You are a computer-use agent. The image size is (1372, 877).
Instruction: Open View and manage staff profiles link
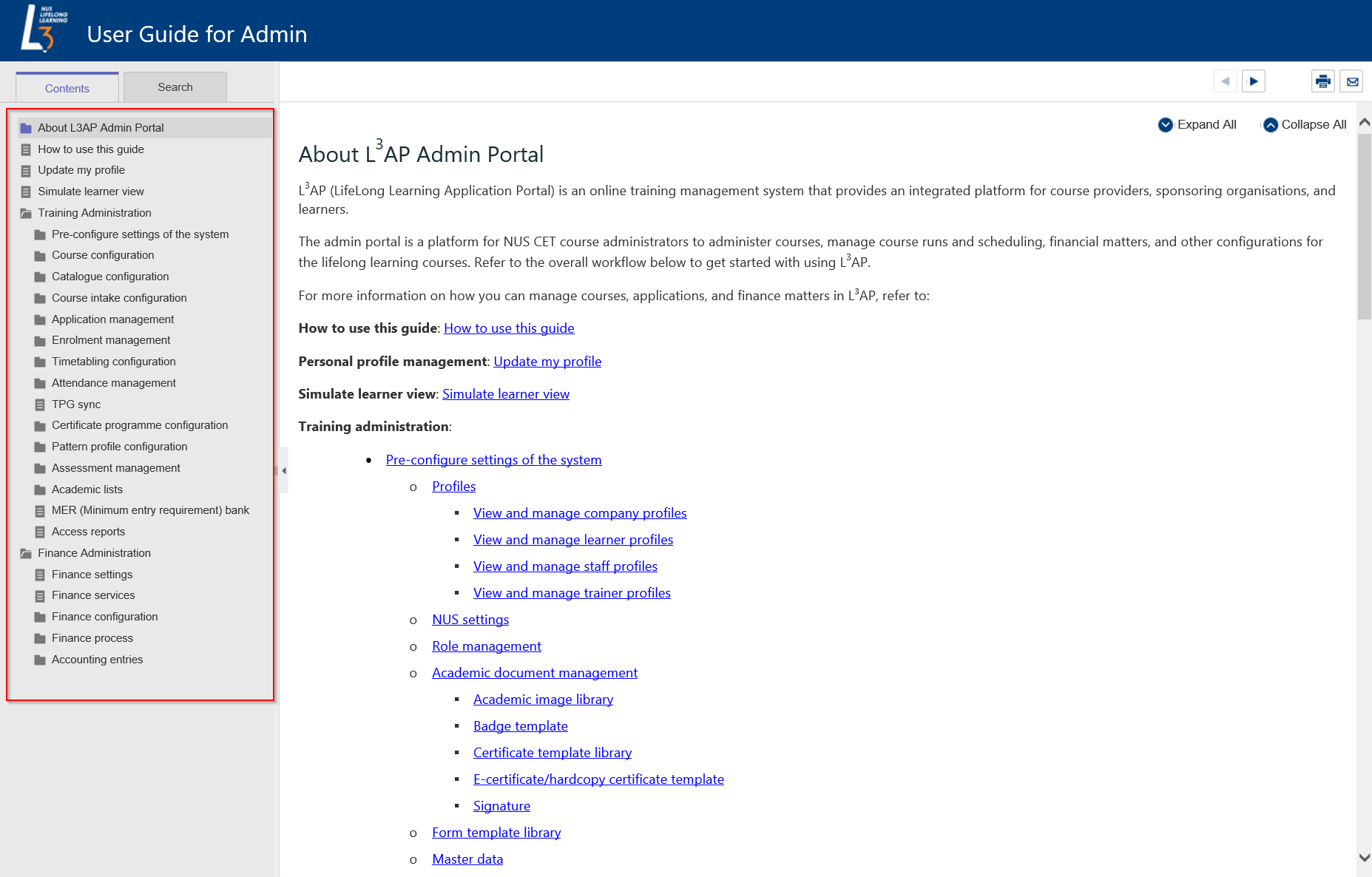[x=565, y=566]
